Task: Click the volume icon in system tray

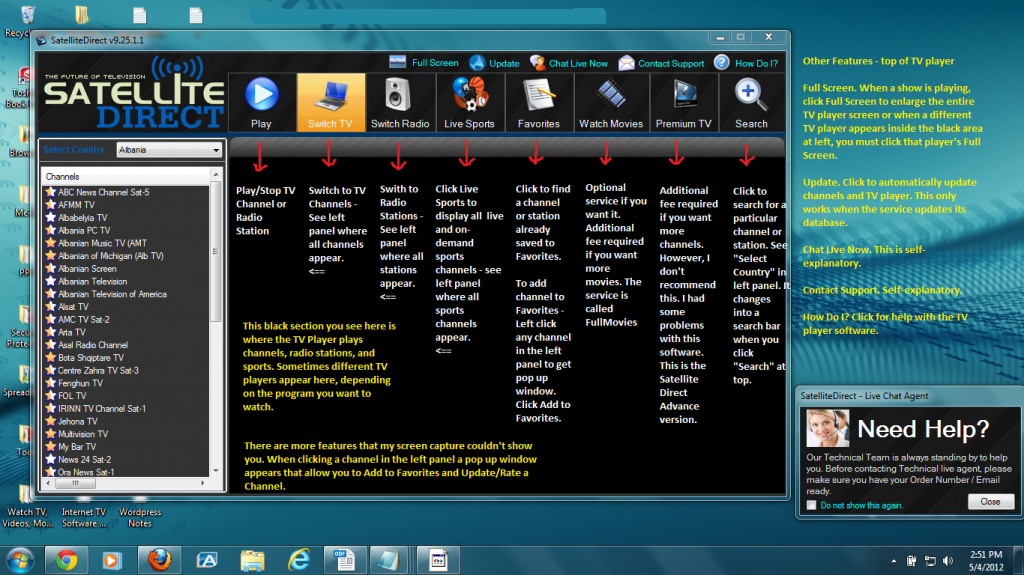Action: click(948, 561)
